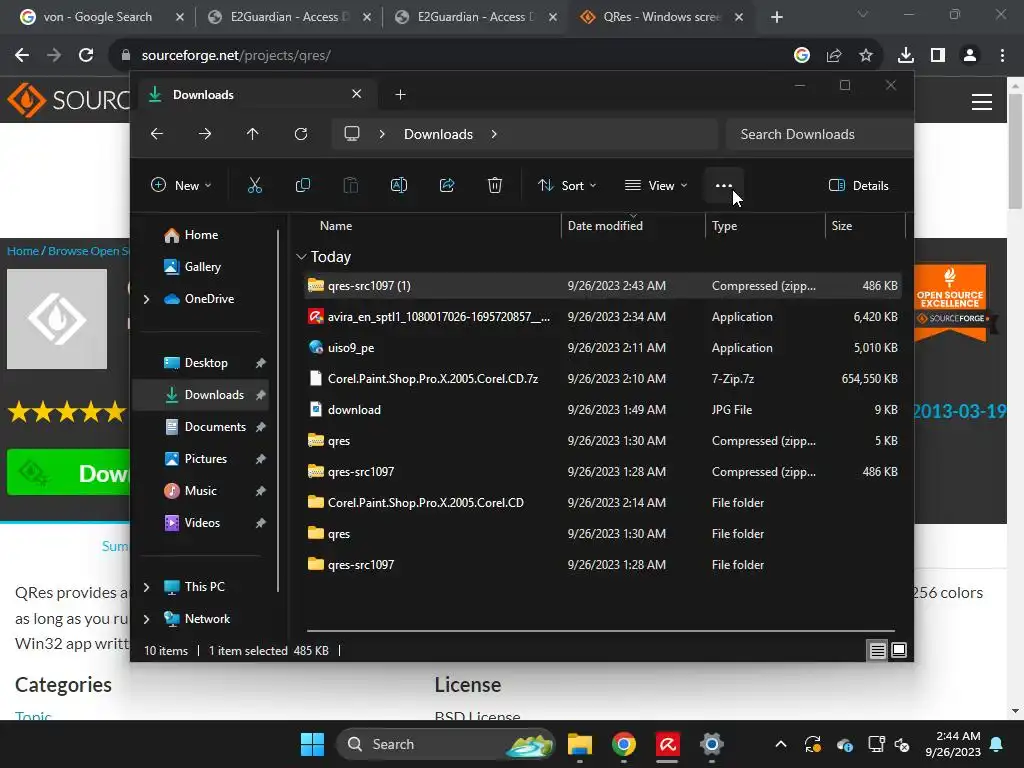Screen dimensions: 1024x768
Task: Expand Network in navigation pane
Action: (146, 619)
